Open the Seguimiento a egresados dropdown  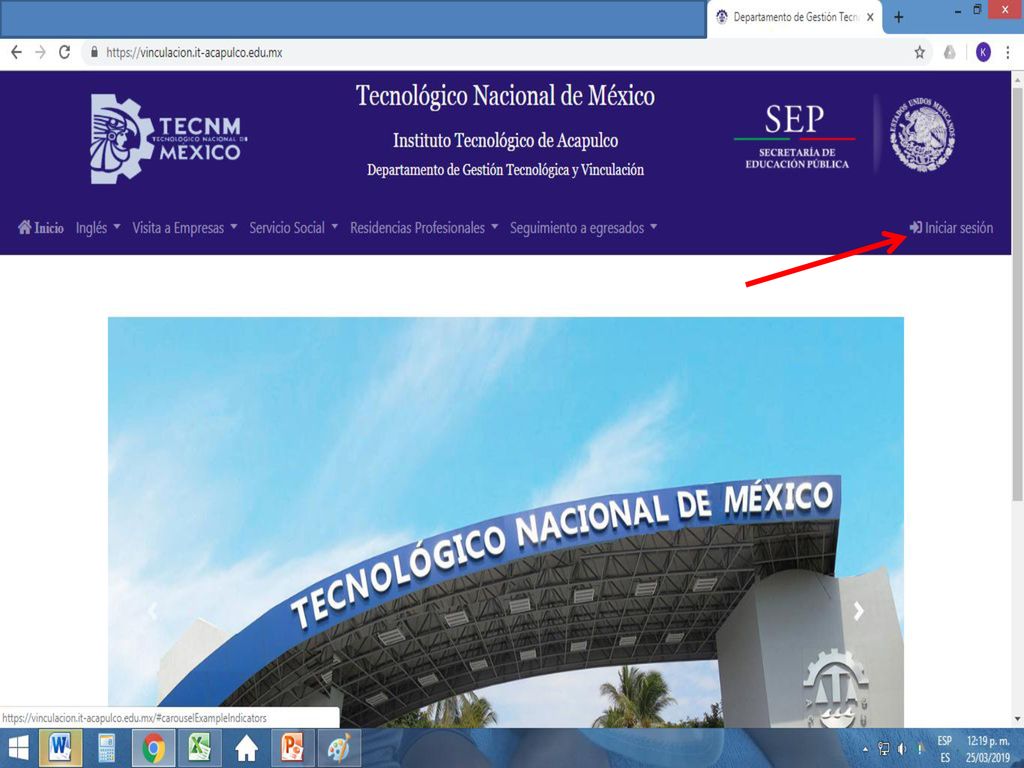coord(583,227)
